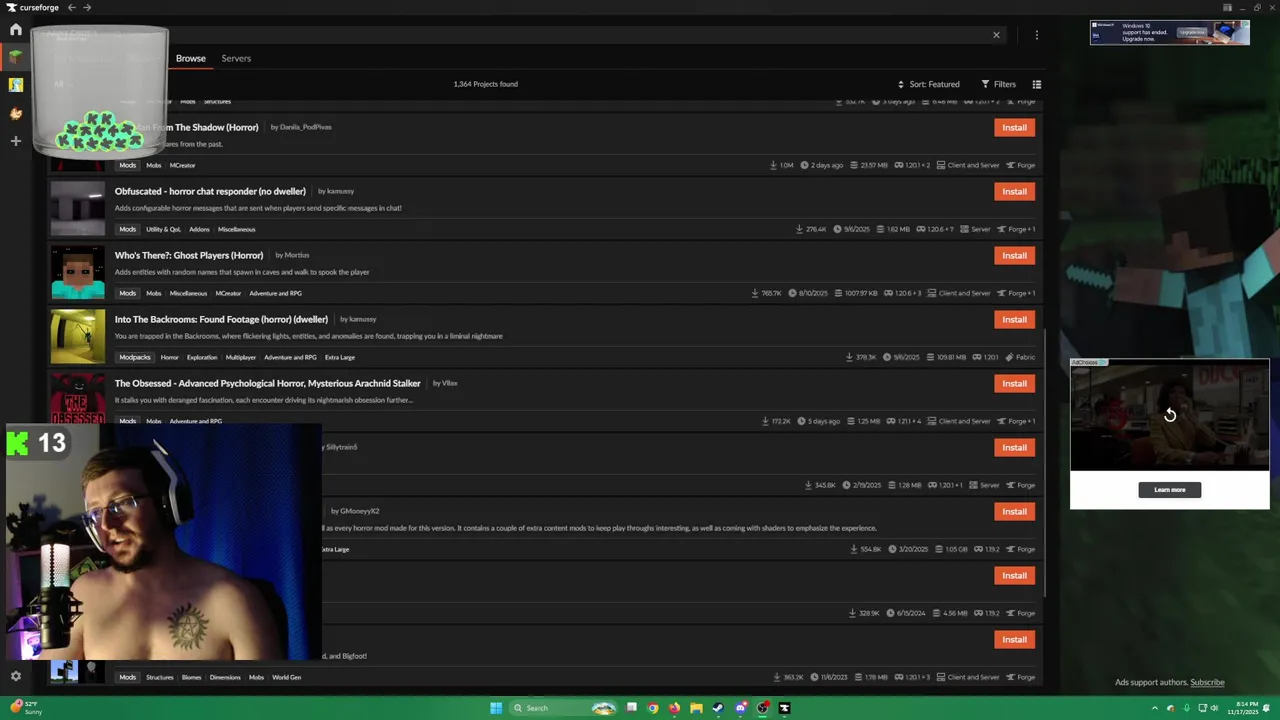Install the modpack by GMoneyyX2
1280x720 pixels.
(x=1014, y=511)
